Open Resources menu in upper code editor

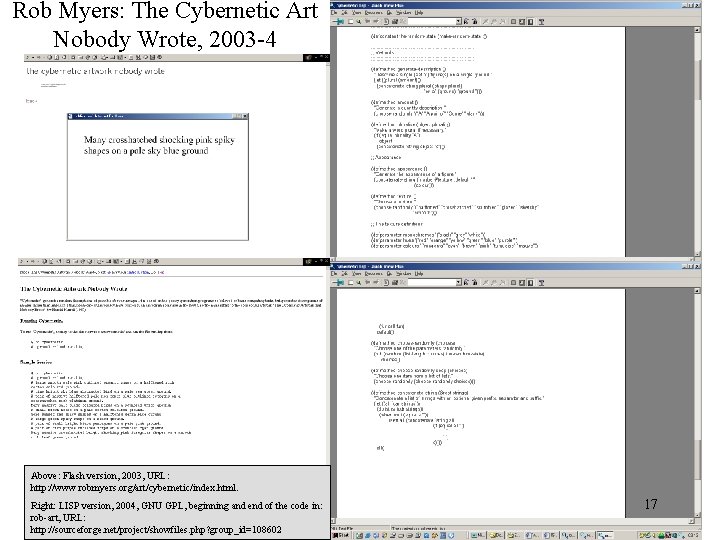(x=373, y=13)
